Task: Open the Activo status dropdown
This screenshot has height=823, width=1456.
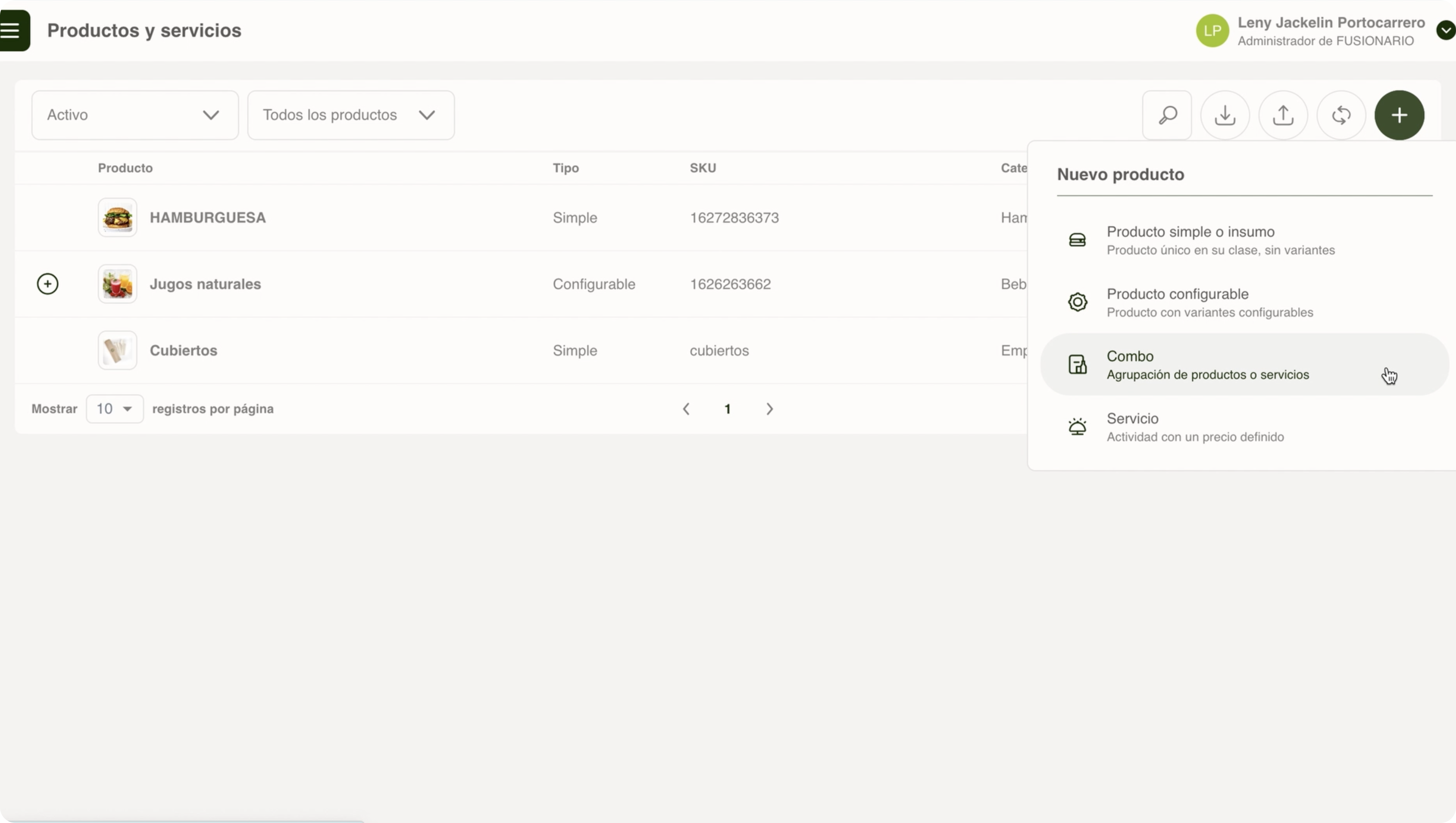Action: pos(135,115)
